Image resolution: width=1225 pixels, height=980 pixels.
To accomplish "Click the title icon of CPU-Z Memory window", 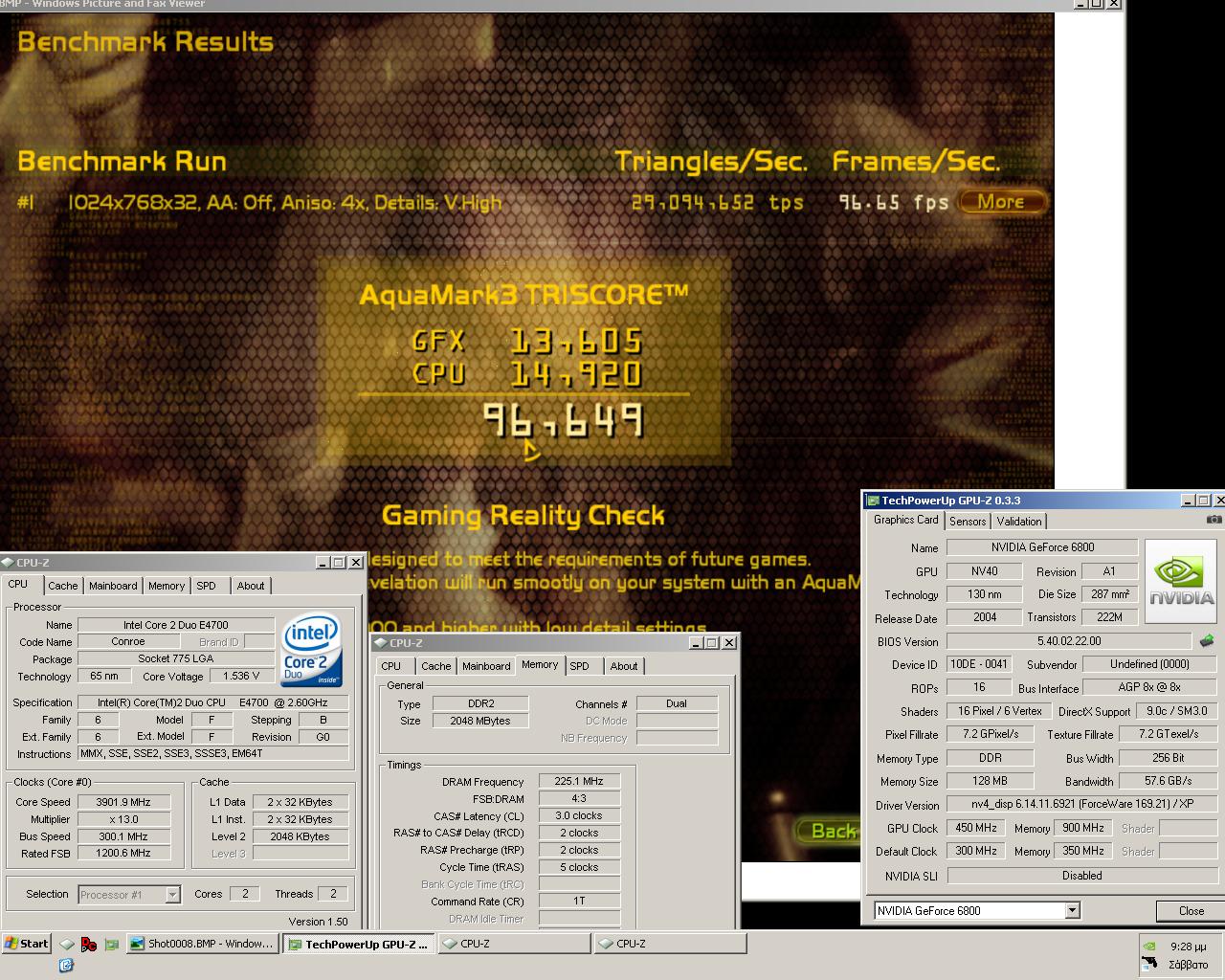I will click(380, 642).
